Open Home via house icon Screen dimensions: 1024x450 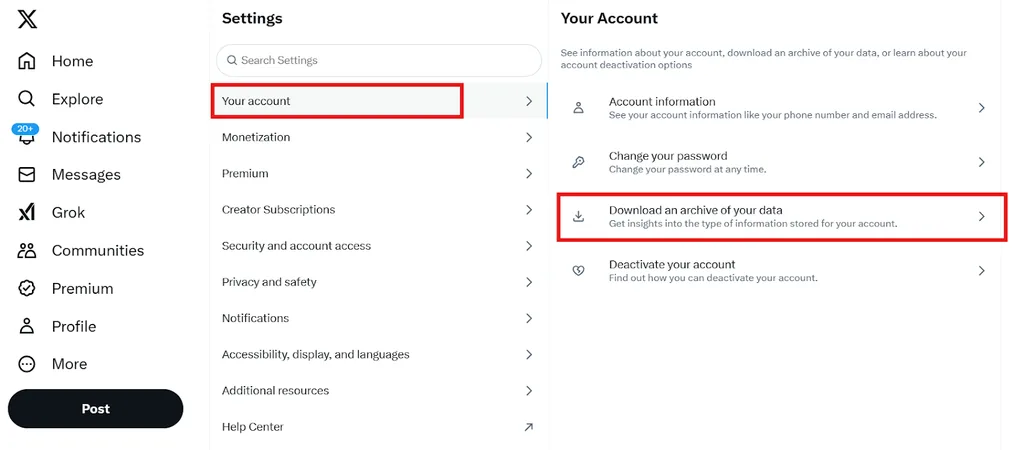pyautogui.click(x=27, y=61)
